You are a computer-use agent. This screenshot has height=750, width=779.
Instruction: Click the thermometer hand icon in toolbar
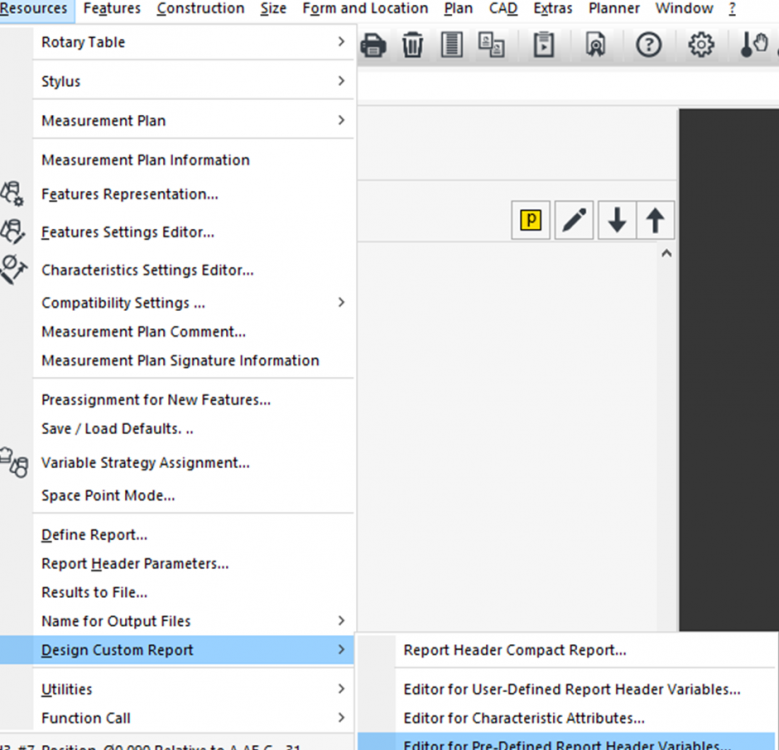pyautogui.click(x=753, y=45)
